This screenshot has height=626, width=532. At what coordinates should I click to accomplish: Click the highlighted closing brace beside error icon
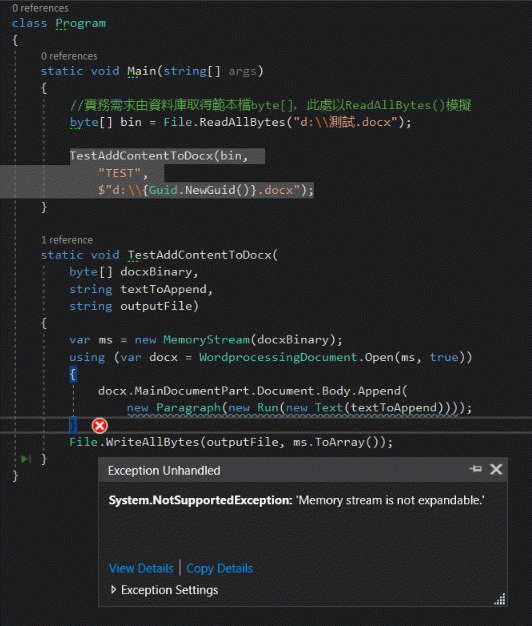(x=73, y=425)
